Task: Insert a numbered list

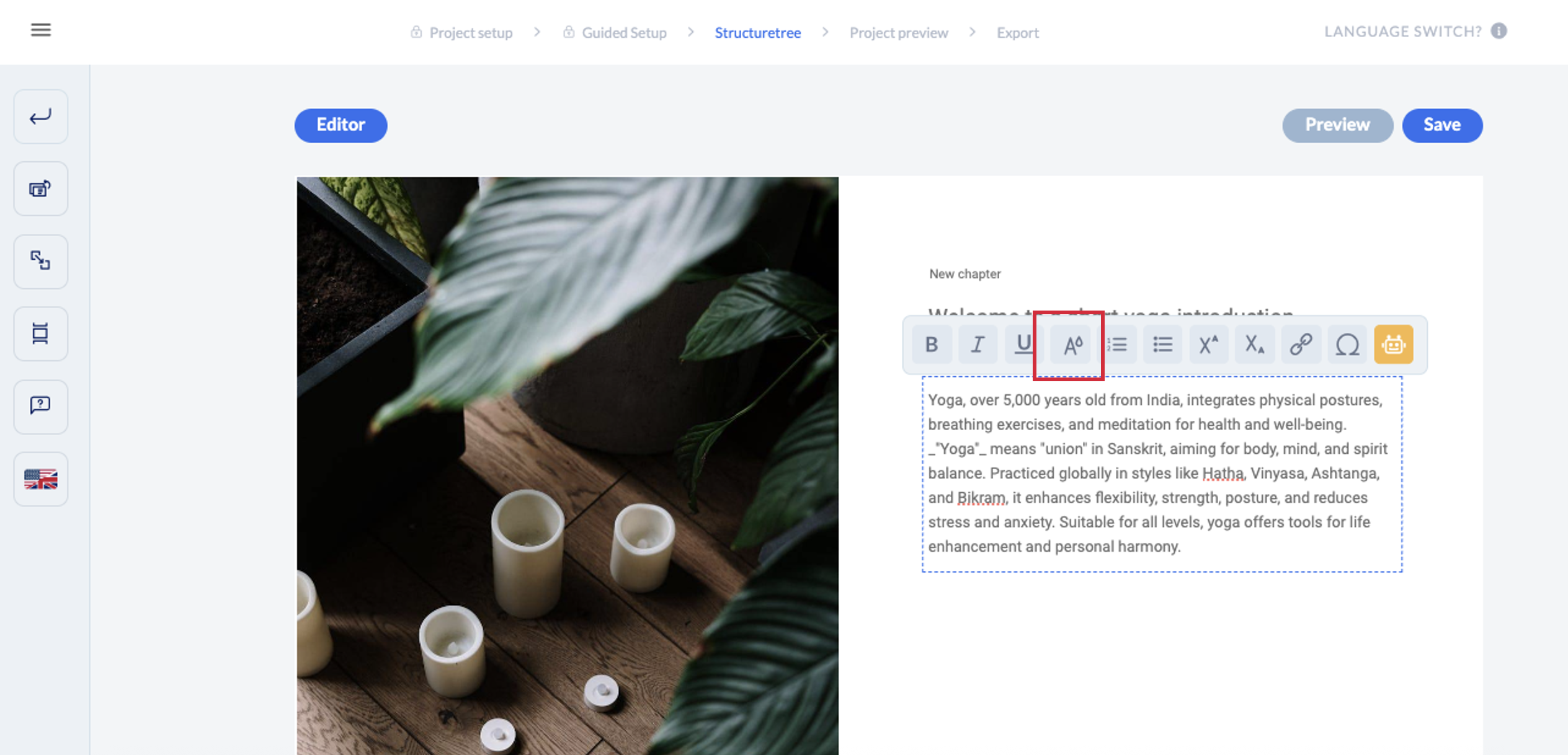Action: 1117,345
